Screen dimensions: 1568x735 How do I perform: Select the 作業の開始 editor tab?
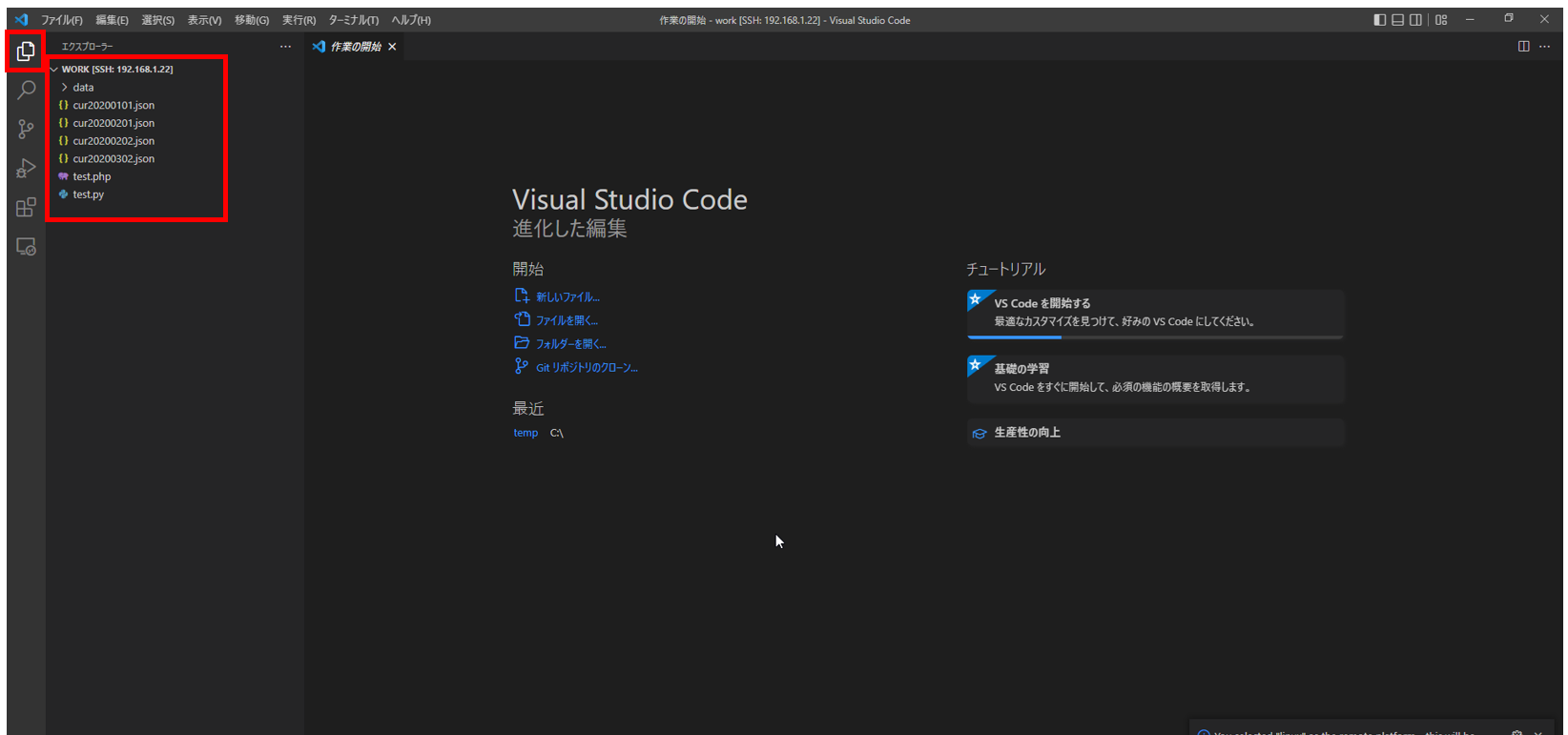[354, 46]
